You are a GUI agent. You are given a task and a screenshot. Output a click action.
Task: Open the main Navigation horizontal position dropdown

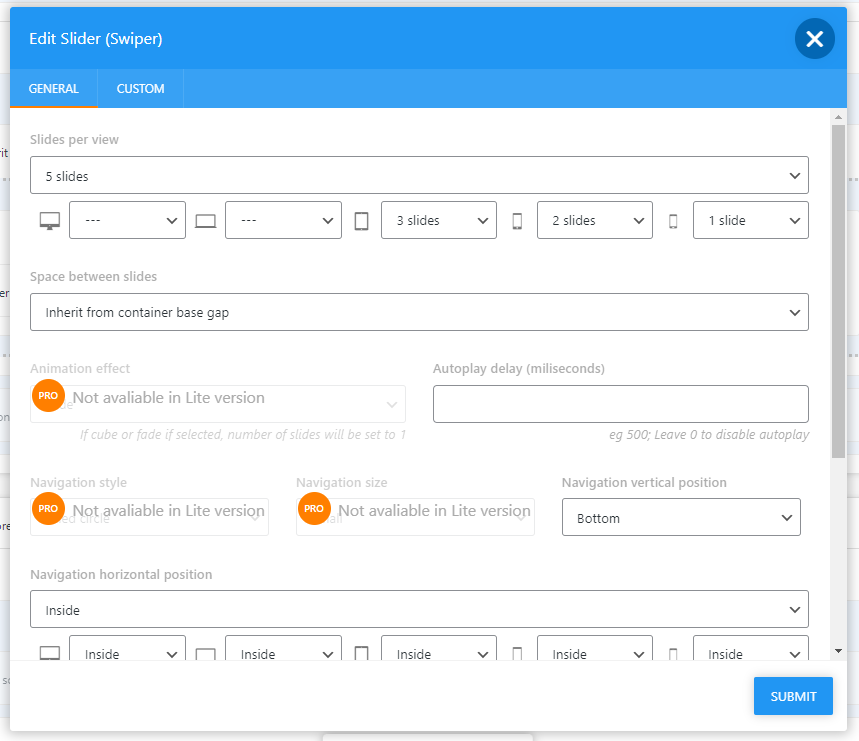(x=419, y=609)
